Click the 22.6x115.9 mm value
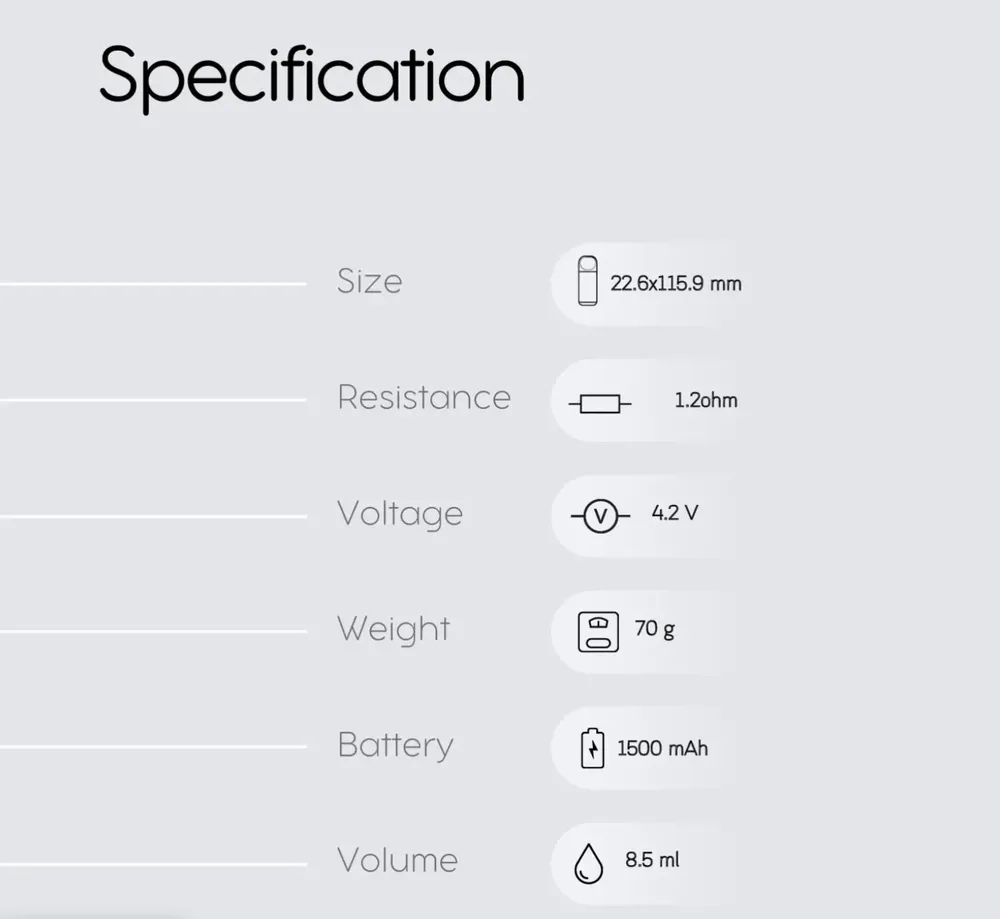This screenshot has width=1000, height=919. 676,283
